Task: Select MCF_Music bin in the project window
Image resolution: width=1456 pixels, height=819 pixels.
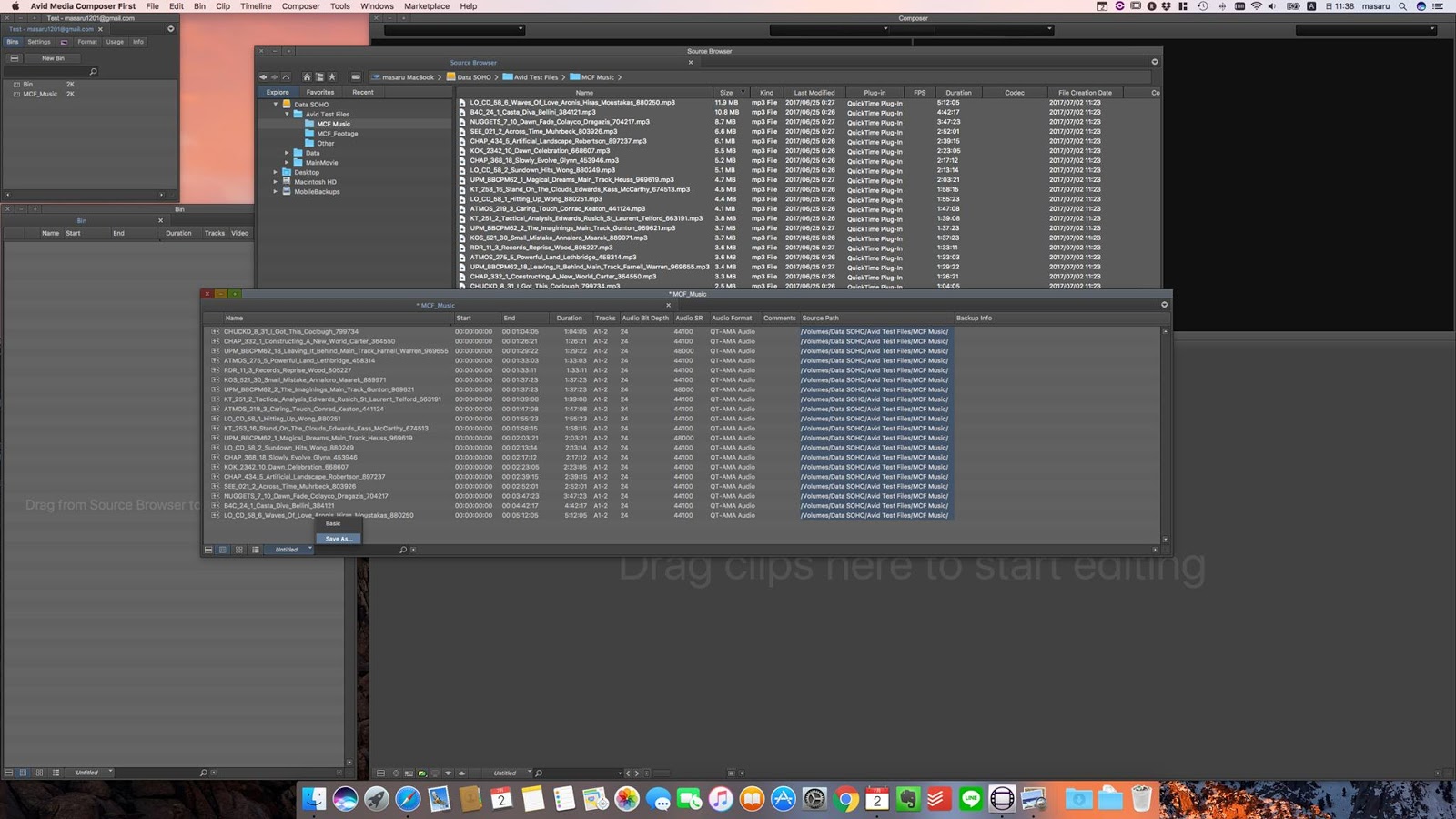Action: point(40,94)
